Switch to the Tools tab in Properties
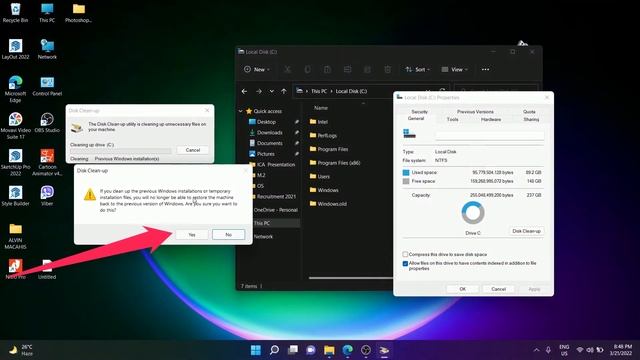 click(452, 119)
